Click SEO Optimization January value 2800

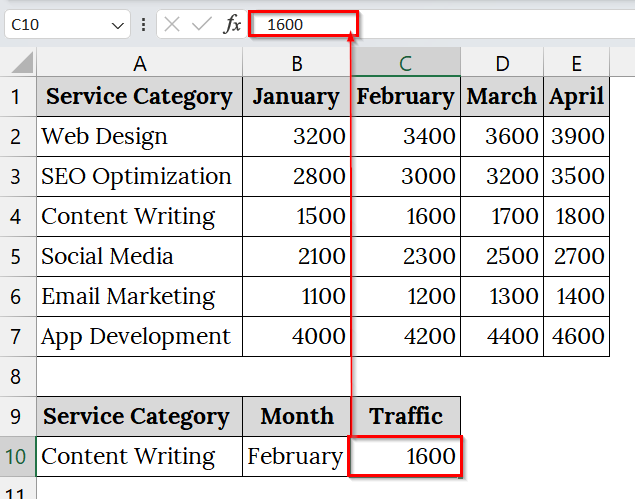(x=296, y=177)
